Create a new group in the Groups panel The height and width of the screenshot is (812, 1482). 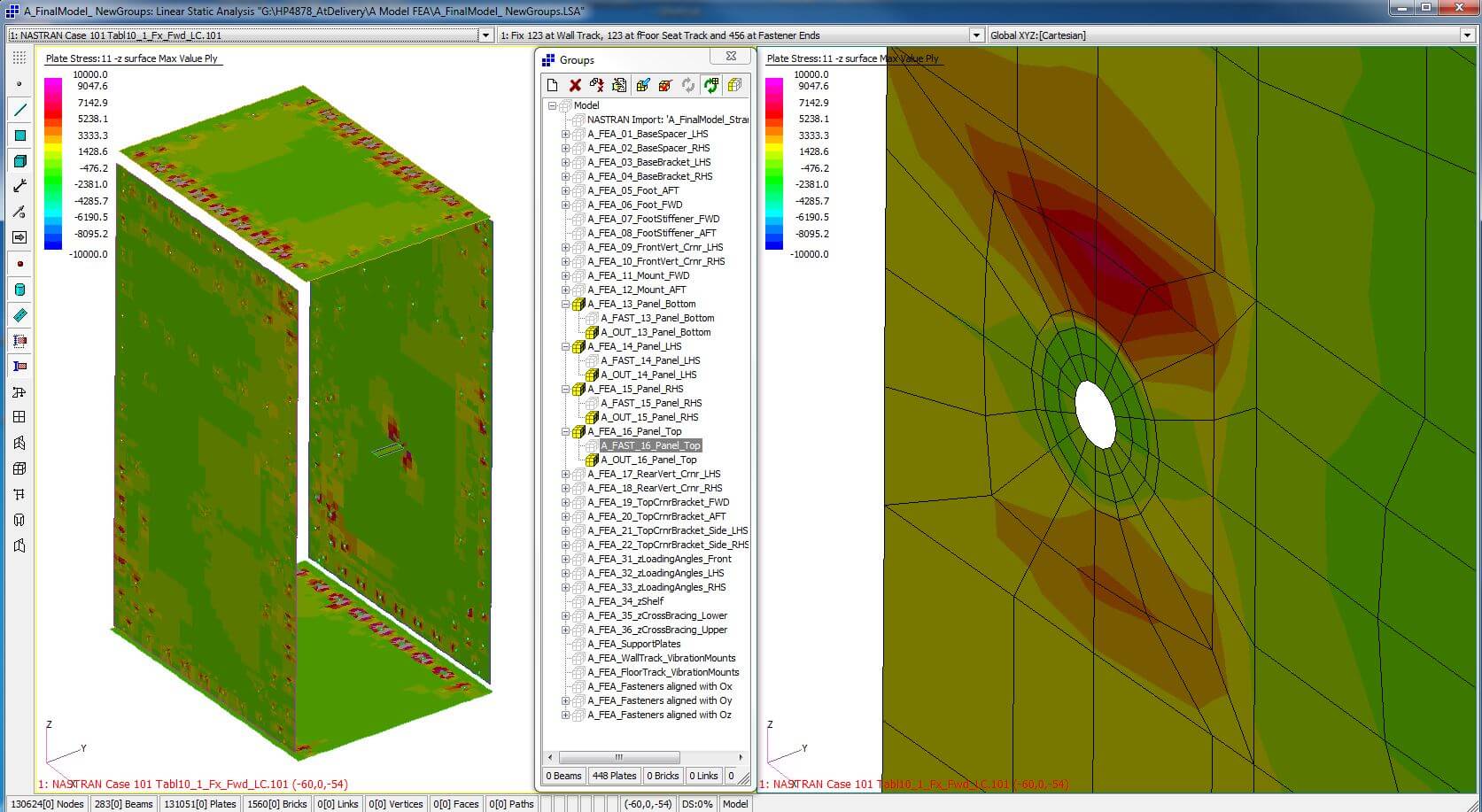click(x=553, y=85)
